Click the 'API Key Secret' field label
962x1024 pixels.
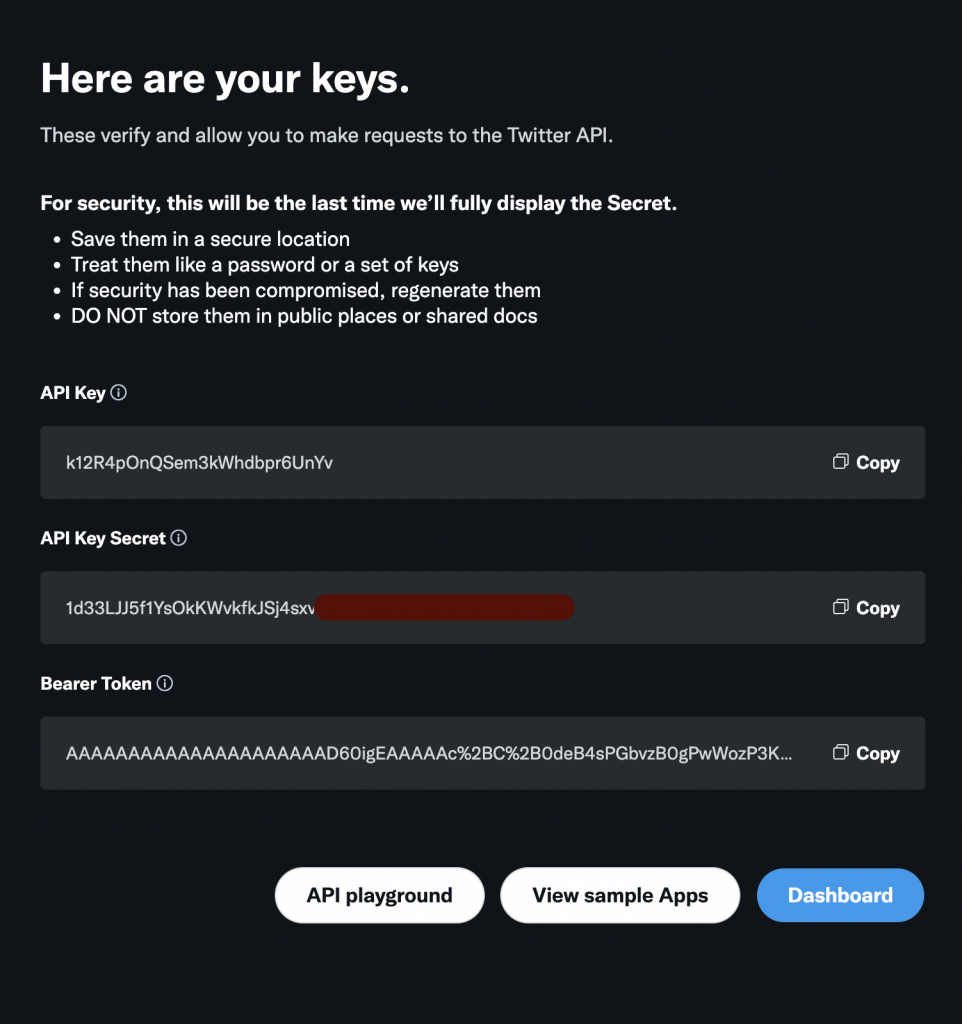(103, 539)
